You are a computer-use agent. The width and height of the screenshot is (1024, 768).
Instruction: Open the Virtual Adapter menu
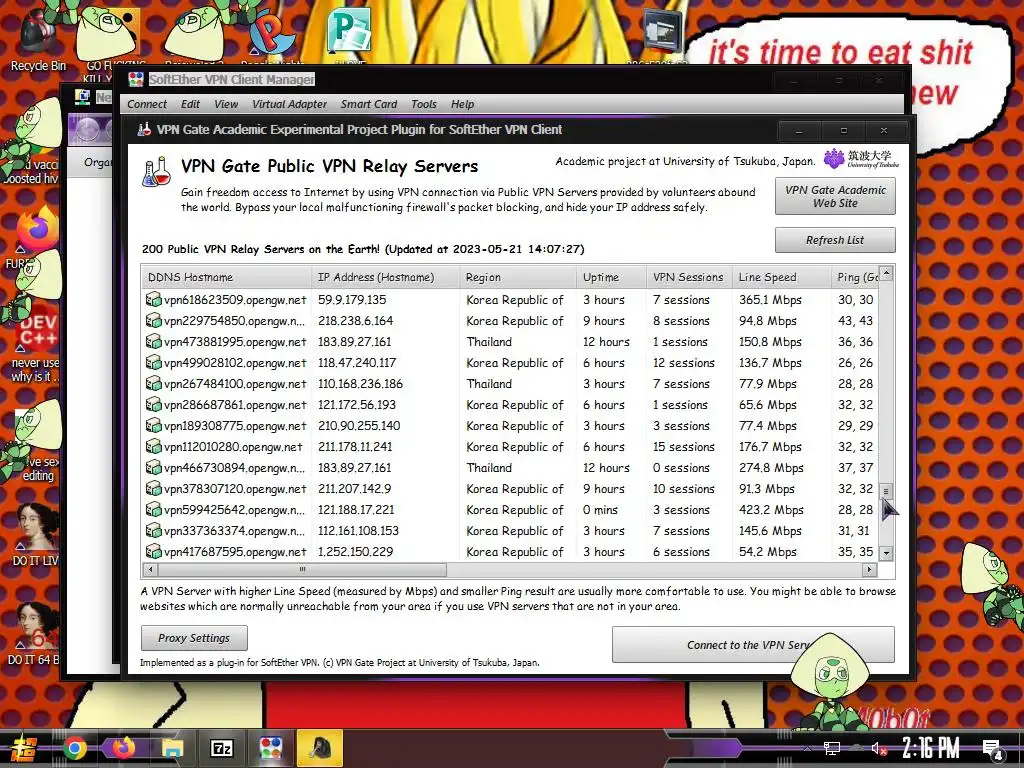[289, 104]
